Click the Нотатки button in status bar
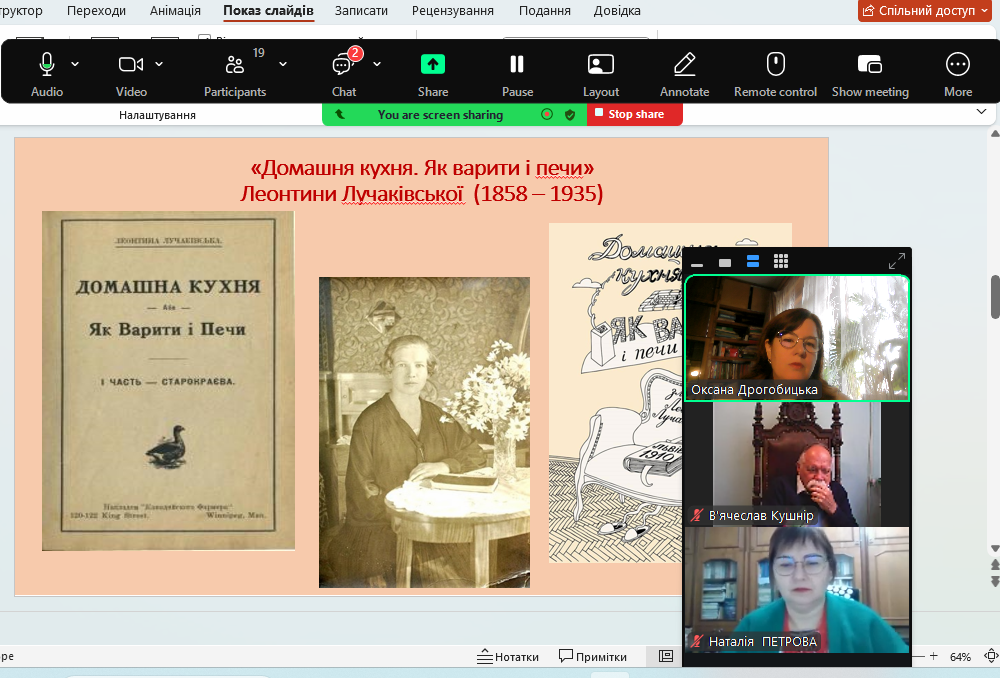Screen dimensions: 1000x678 click(x=508, y=657)
